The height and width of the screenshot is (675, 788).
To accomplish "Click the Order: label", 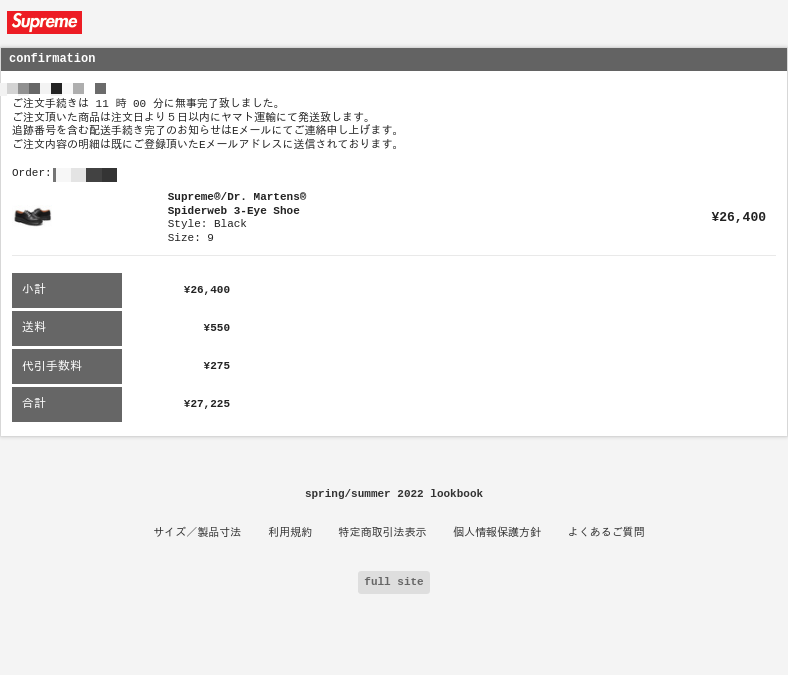I will (31, 173).
